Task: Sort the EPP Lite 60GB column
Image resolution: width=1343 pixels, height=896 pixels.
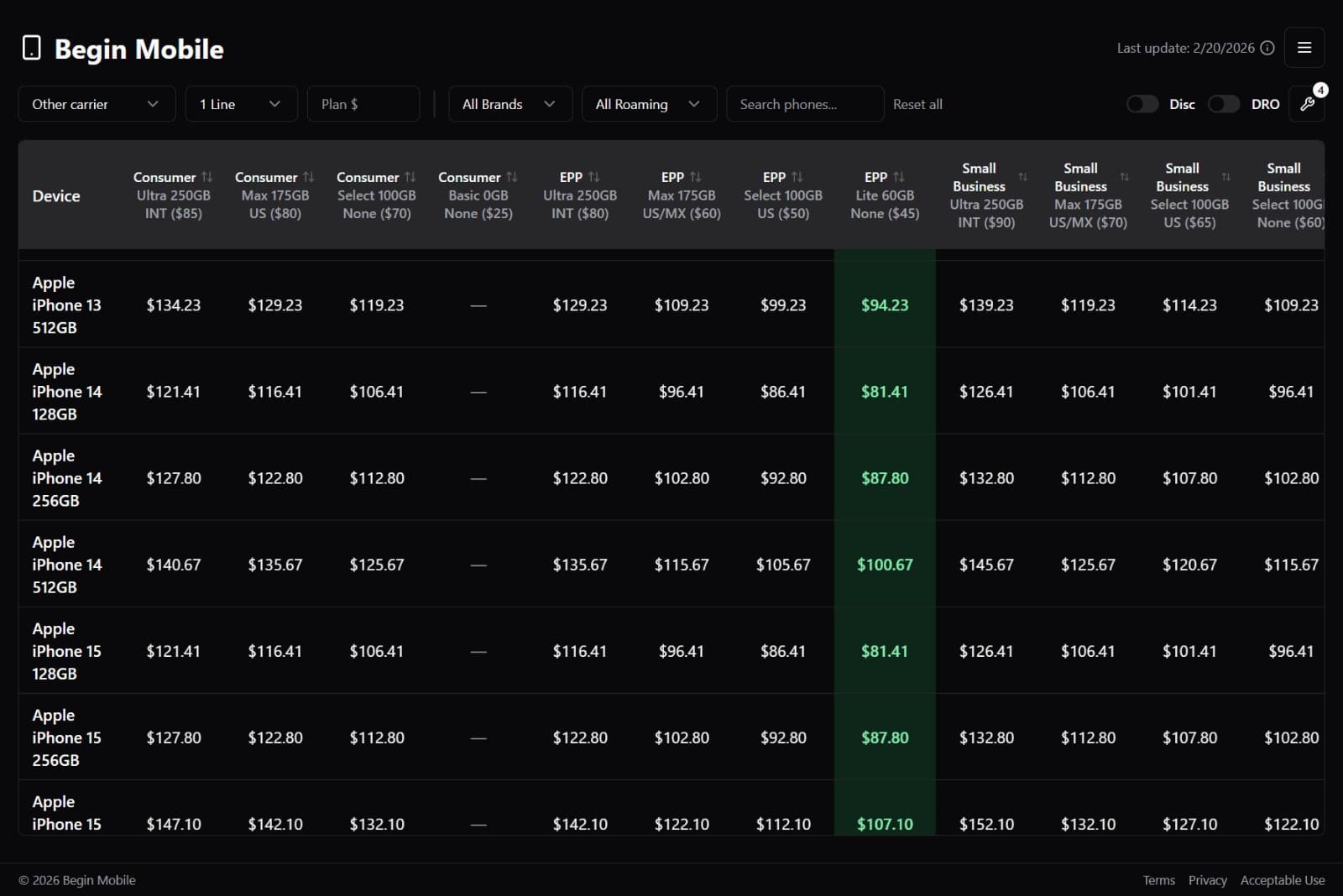Action: [899, 177]
